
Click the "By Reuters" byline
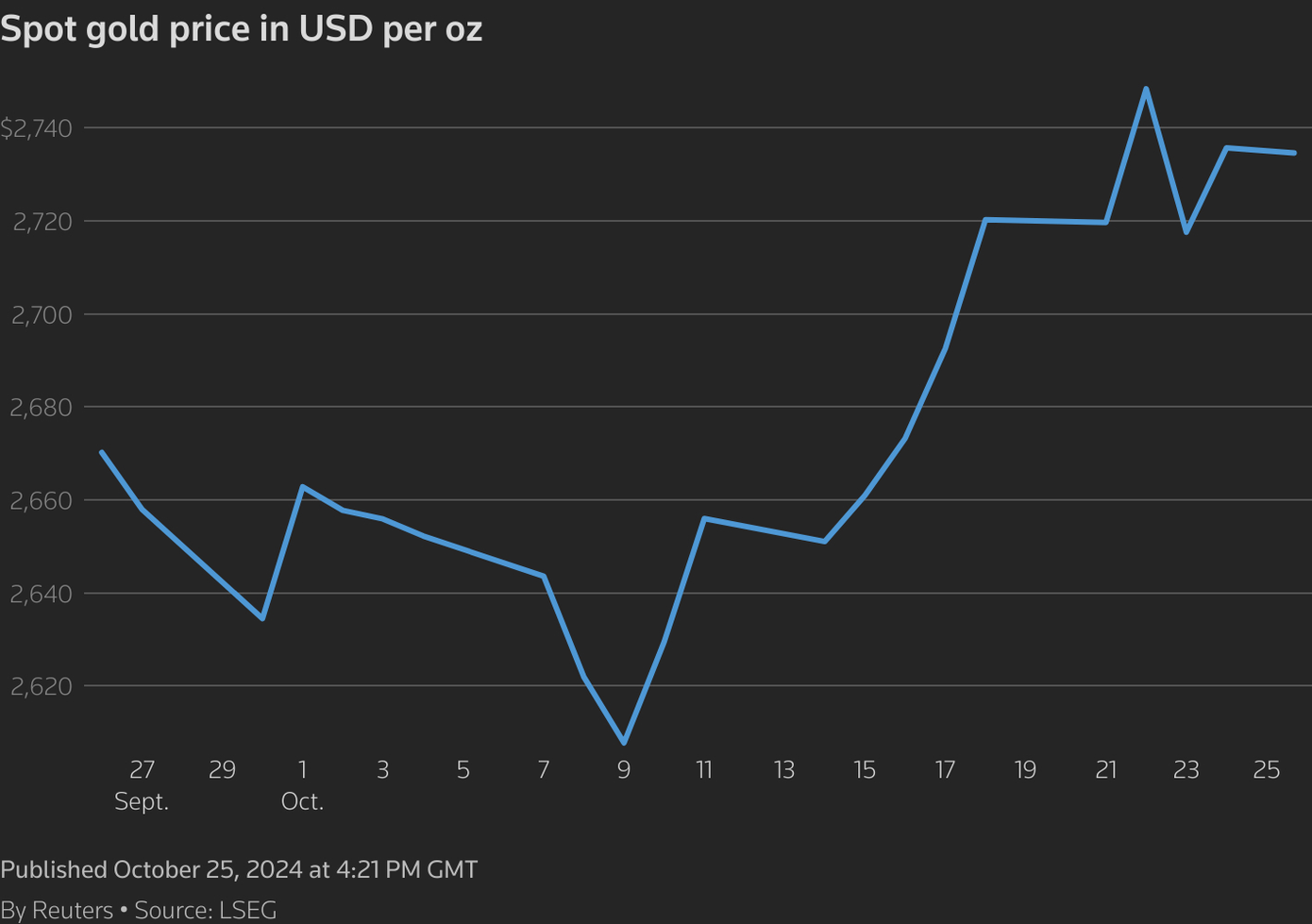57,910
